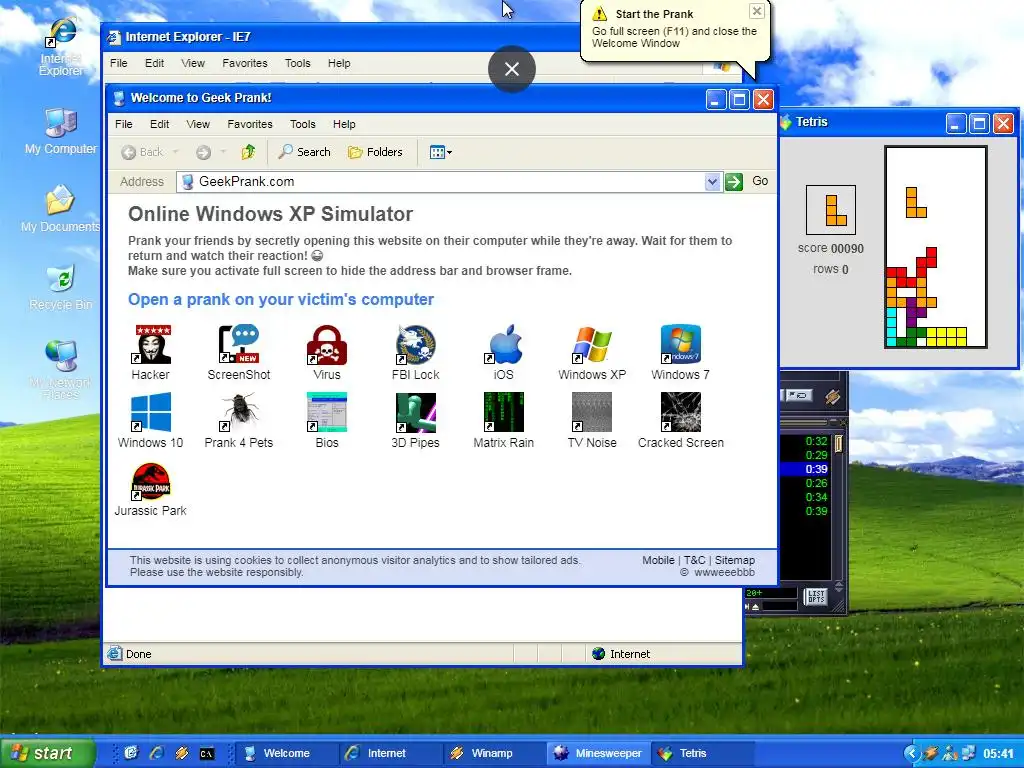The width and height of the screenshot is (1024, 768).
Task: Open My Network Places desktop icon
Action: [61, 370]
